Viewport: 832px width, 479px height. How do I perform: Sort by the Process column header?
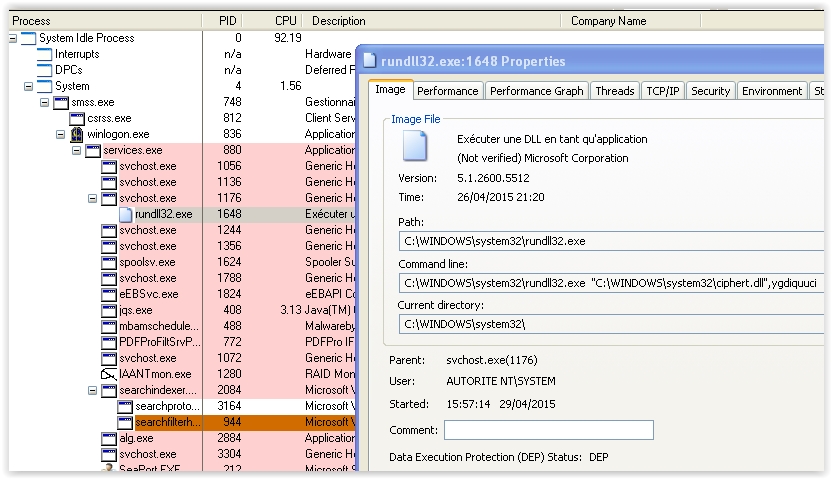(105, 21)
